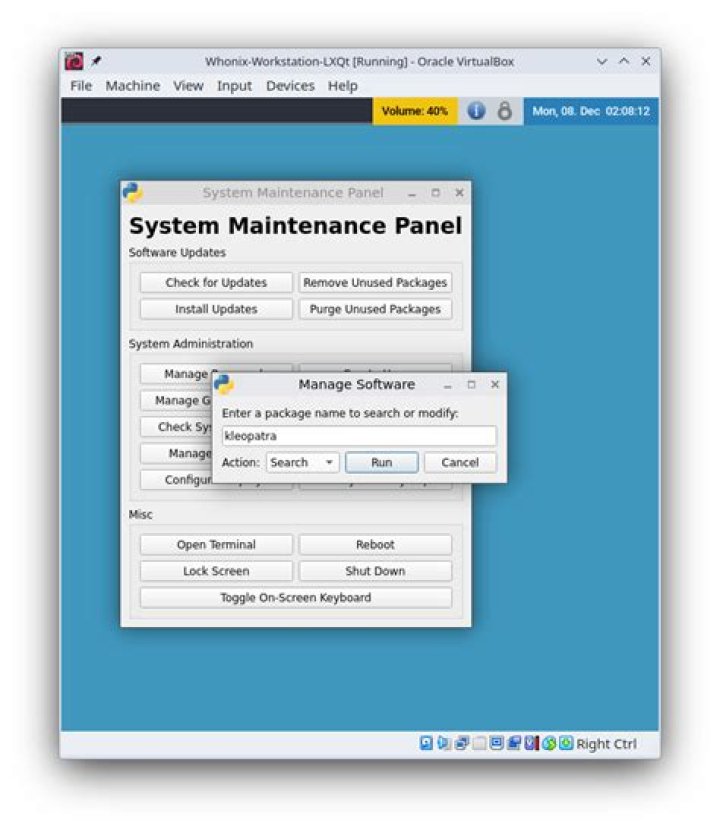Click the package name field containing kleopatra

pyautogui.click(x=359, y=436)
